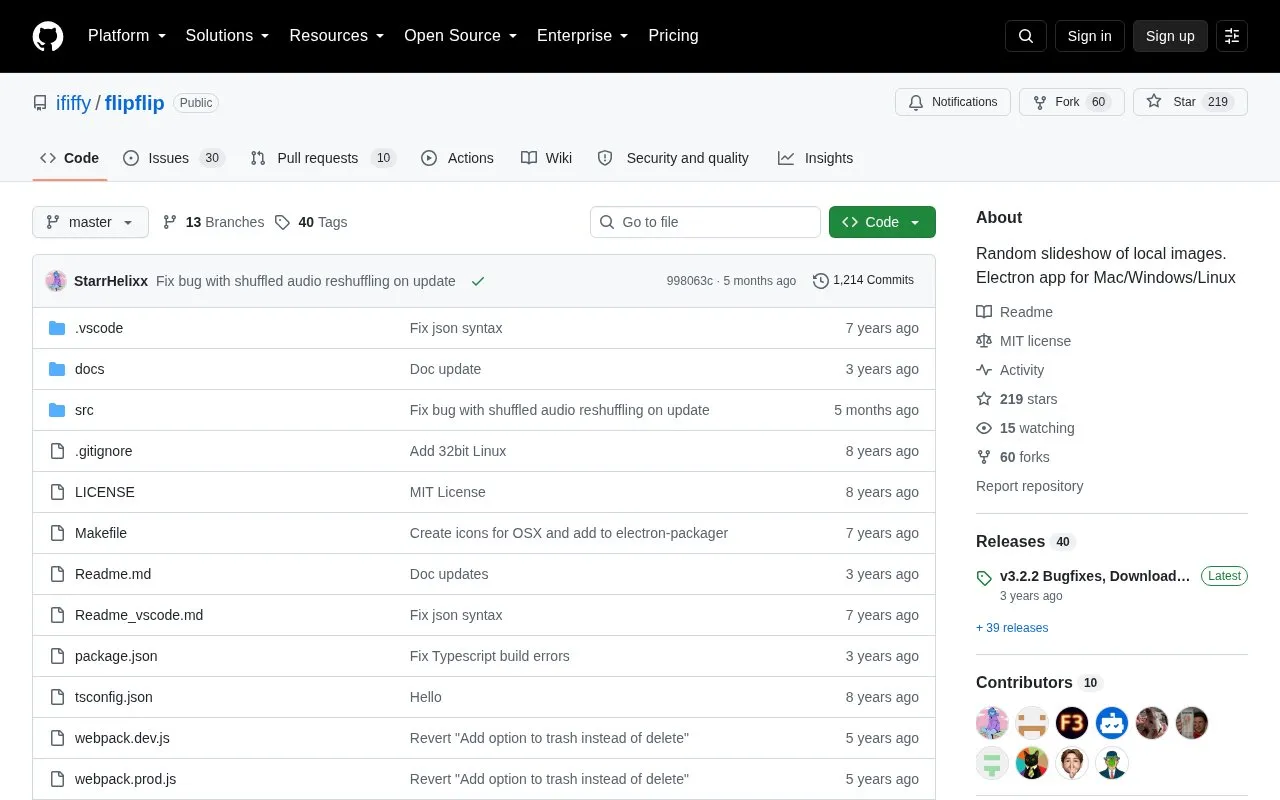
Task: Expand the master branch dropdown
Action: point(90,222)
